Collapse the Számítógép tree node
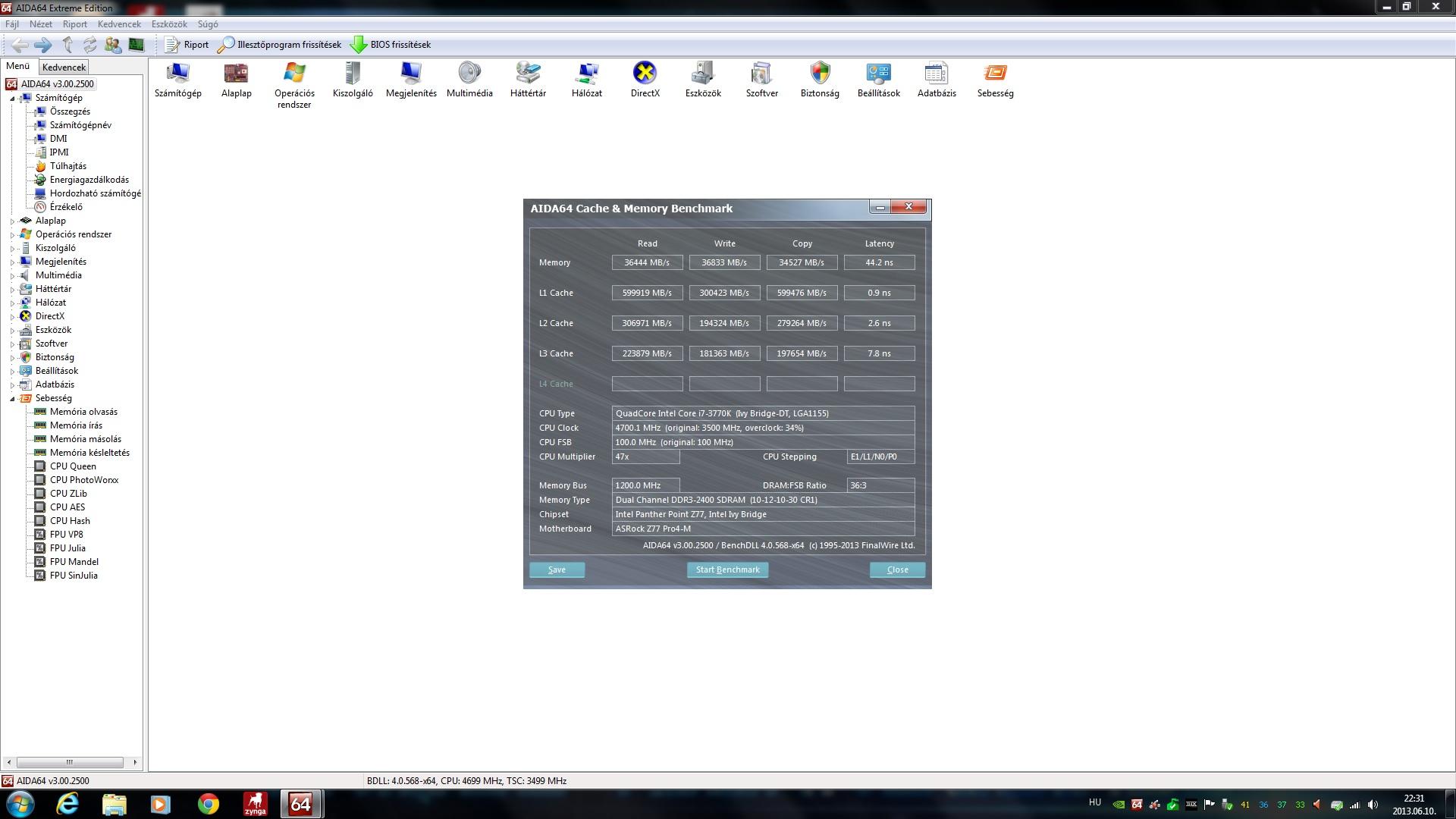Viewport: 1456px width, 819px height. point(12,98)
